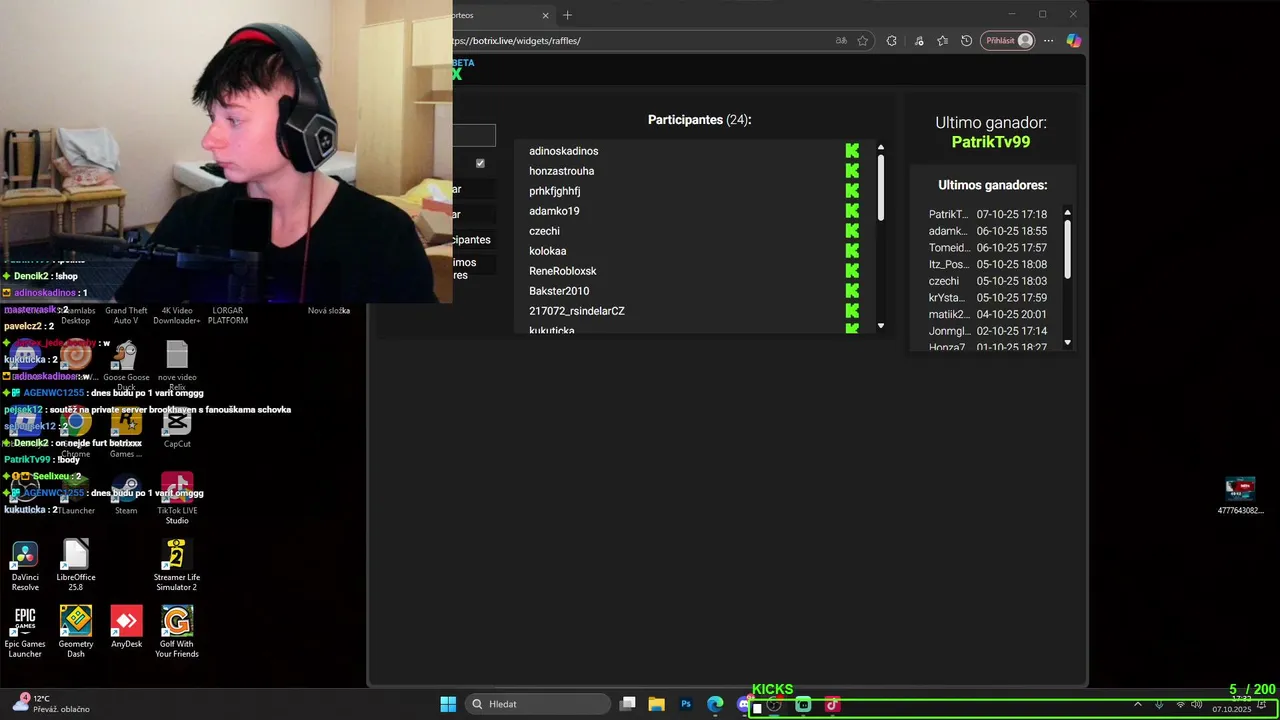Click the botrix.live address bar

click(640, 41)
